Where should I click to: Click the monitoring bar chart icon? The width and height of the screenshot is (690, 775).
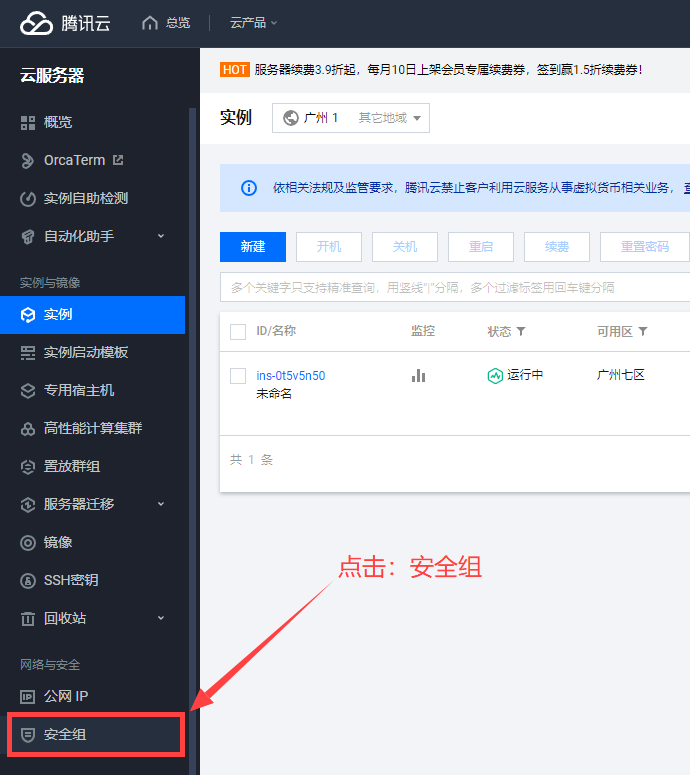coord(418,376)
